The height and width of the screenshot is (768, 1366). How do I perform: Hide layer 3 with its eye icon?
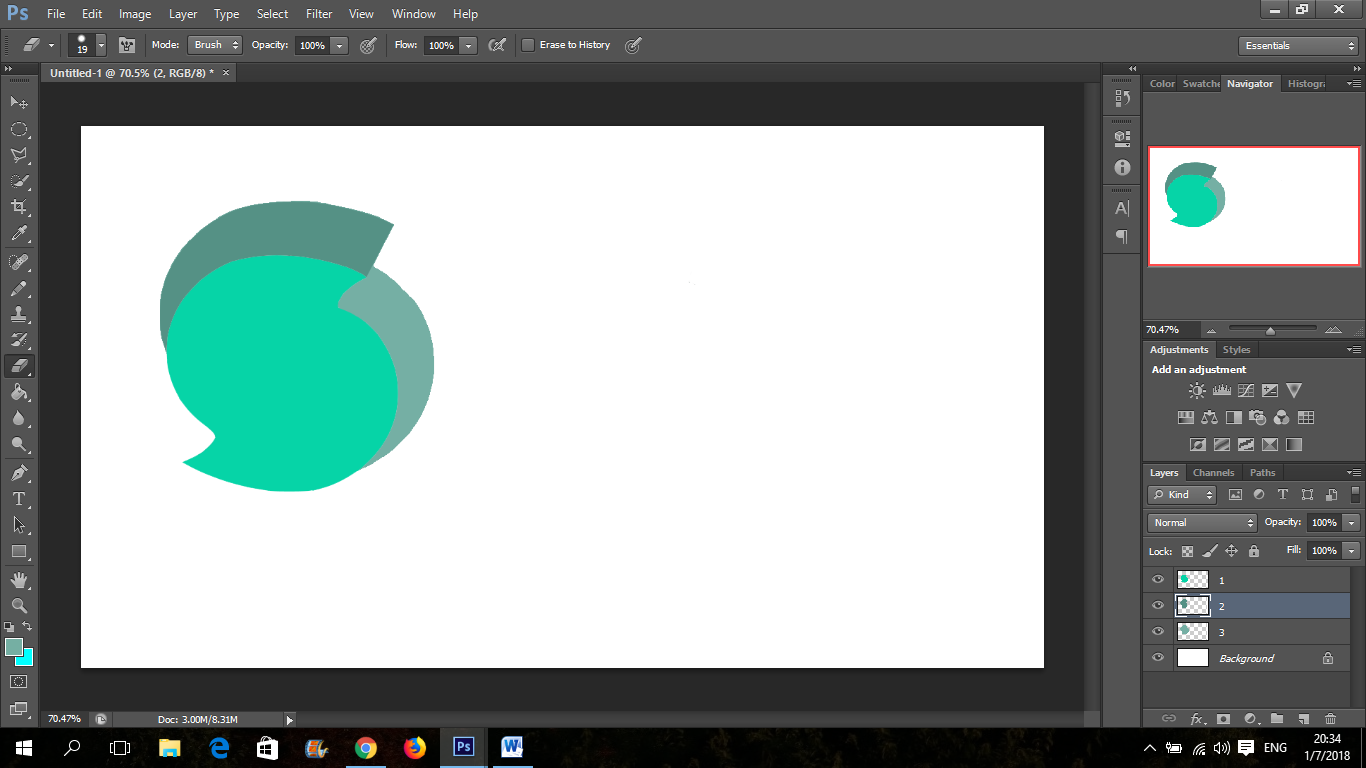1158,631
